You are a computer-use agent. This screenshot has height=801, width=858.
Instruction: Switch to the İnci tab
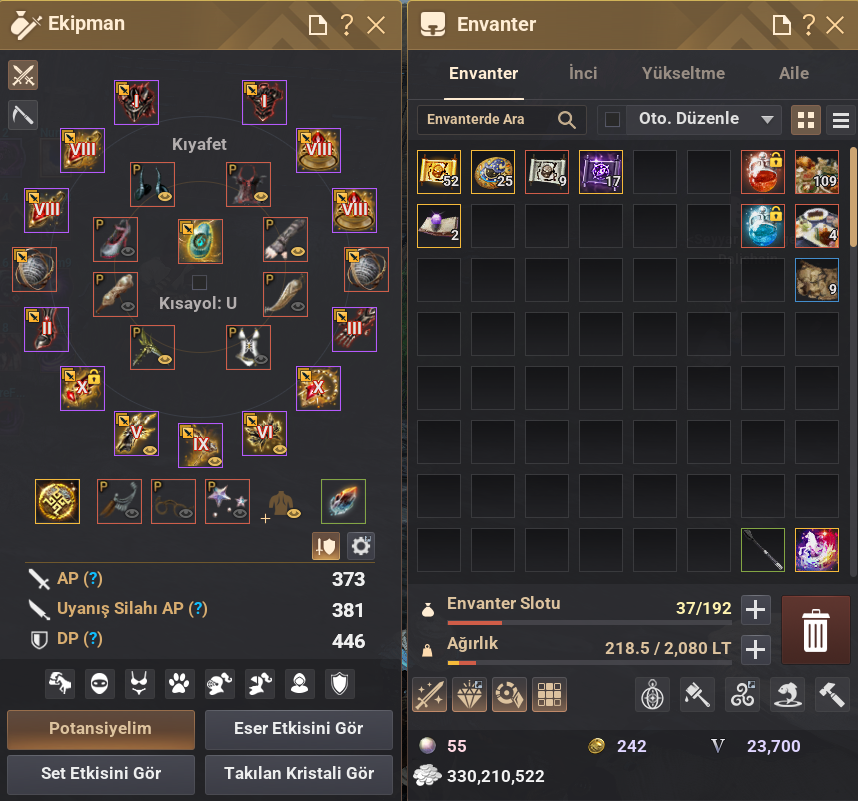click(x=583, y=73)
